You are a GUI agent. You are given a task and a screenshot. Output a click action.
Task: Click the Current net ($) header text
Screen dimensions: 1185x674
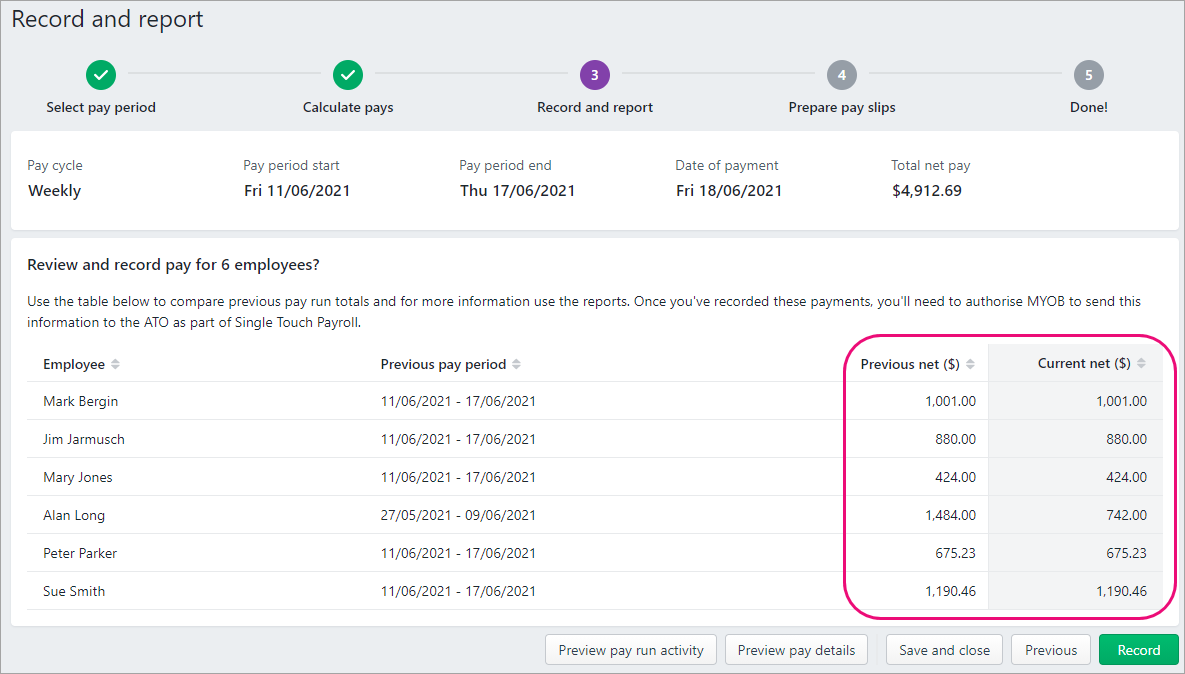click(1084, 363)
